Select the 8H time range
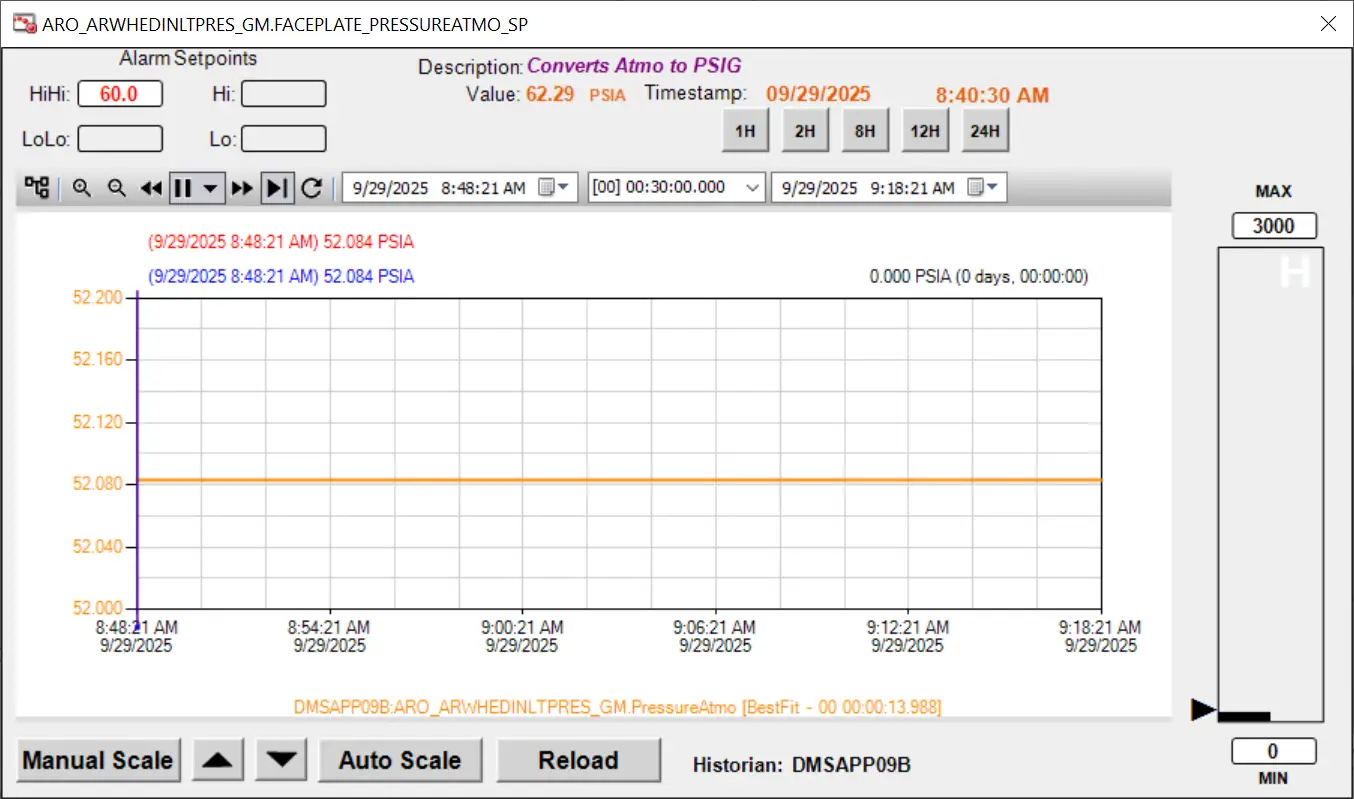The image size is (1354, 799). 865,131
